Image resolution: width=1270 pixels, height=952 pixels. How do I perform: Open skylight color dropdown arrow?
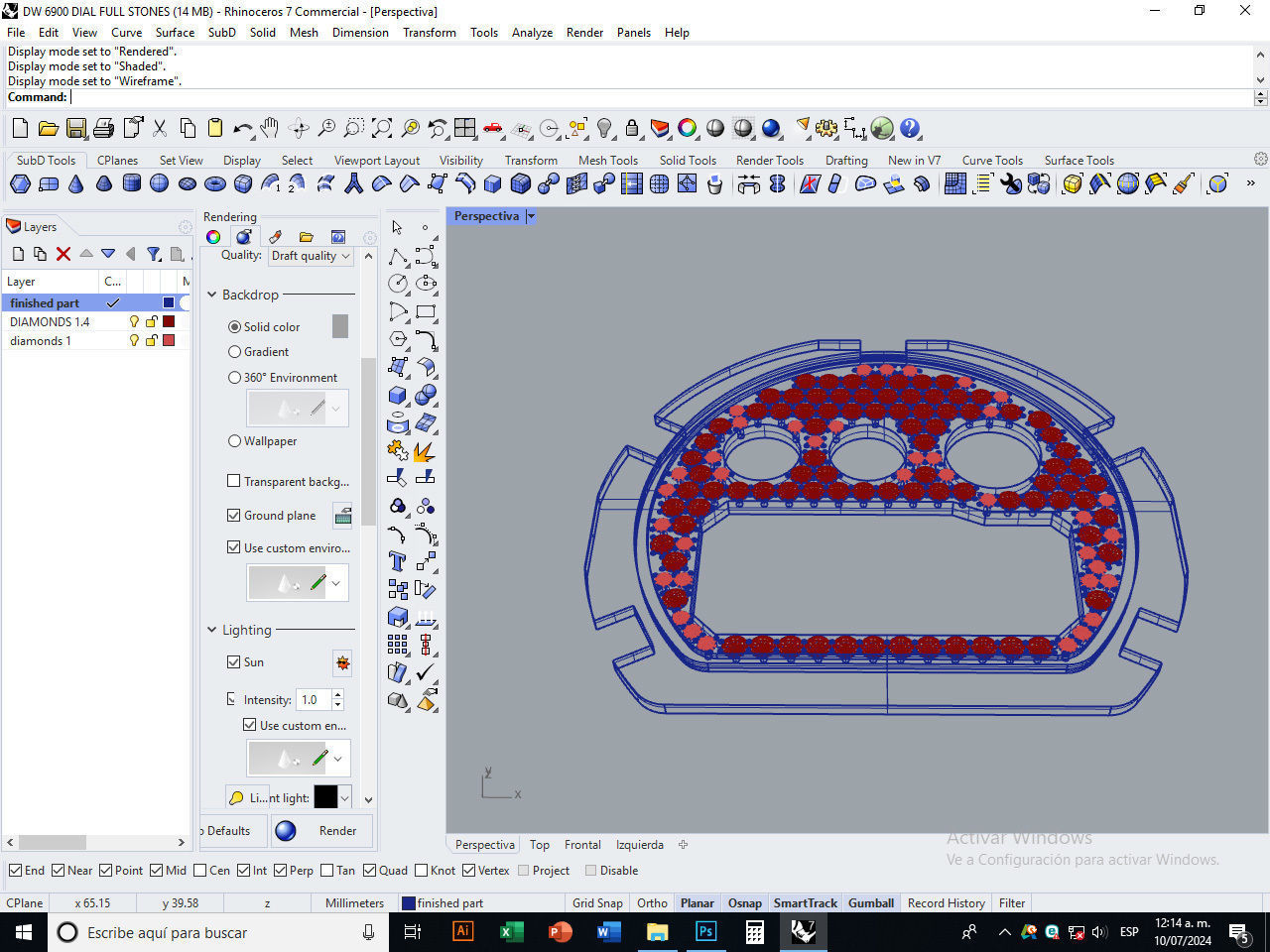click(x=344, y=797)
